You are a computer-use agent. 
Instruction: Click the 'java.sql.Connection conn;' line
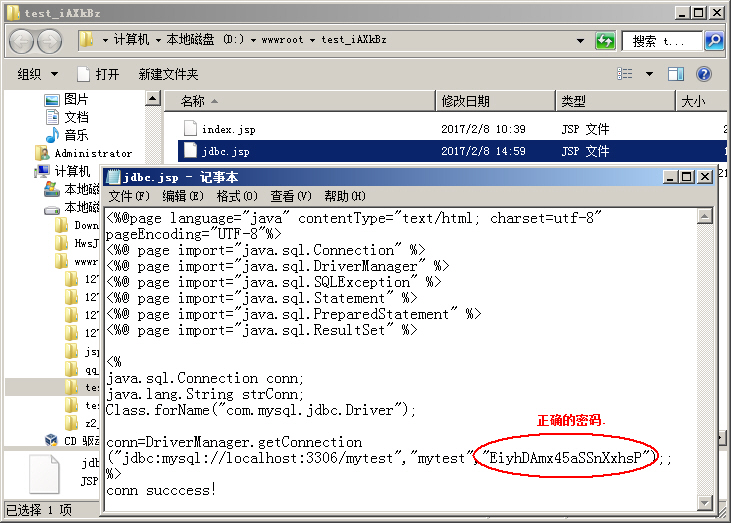click(205, 378)
